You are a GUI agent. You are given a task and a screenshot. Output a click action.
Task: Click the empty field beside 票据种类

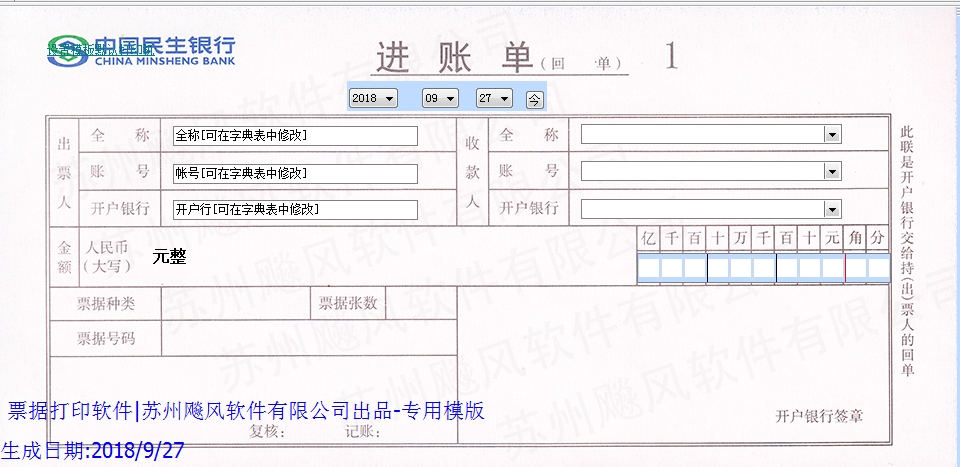click(234, 304)
